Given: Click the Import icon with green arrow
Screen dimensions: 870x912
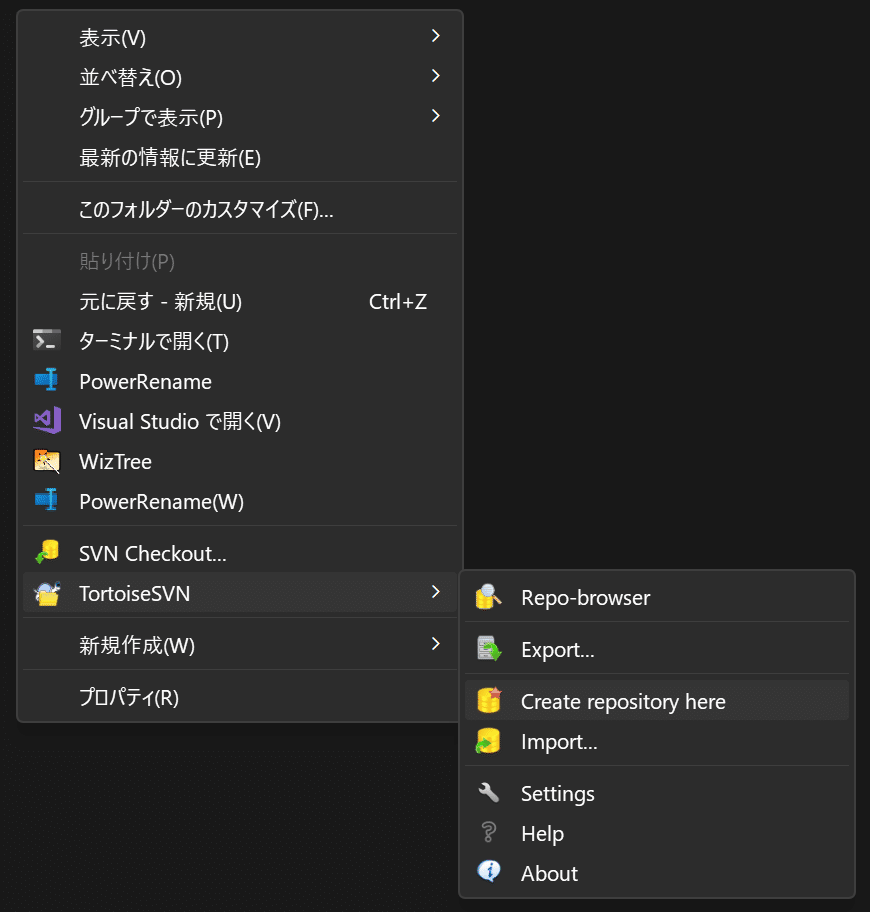Looking at the screenshot, I should coord(488,742).
